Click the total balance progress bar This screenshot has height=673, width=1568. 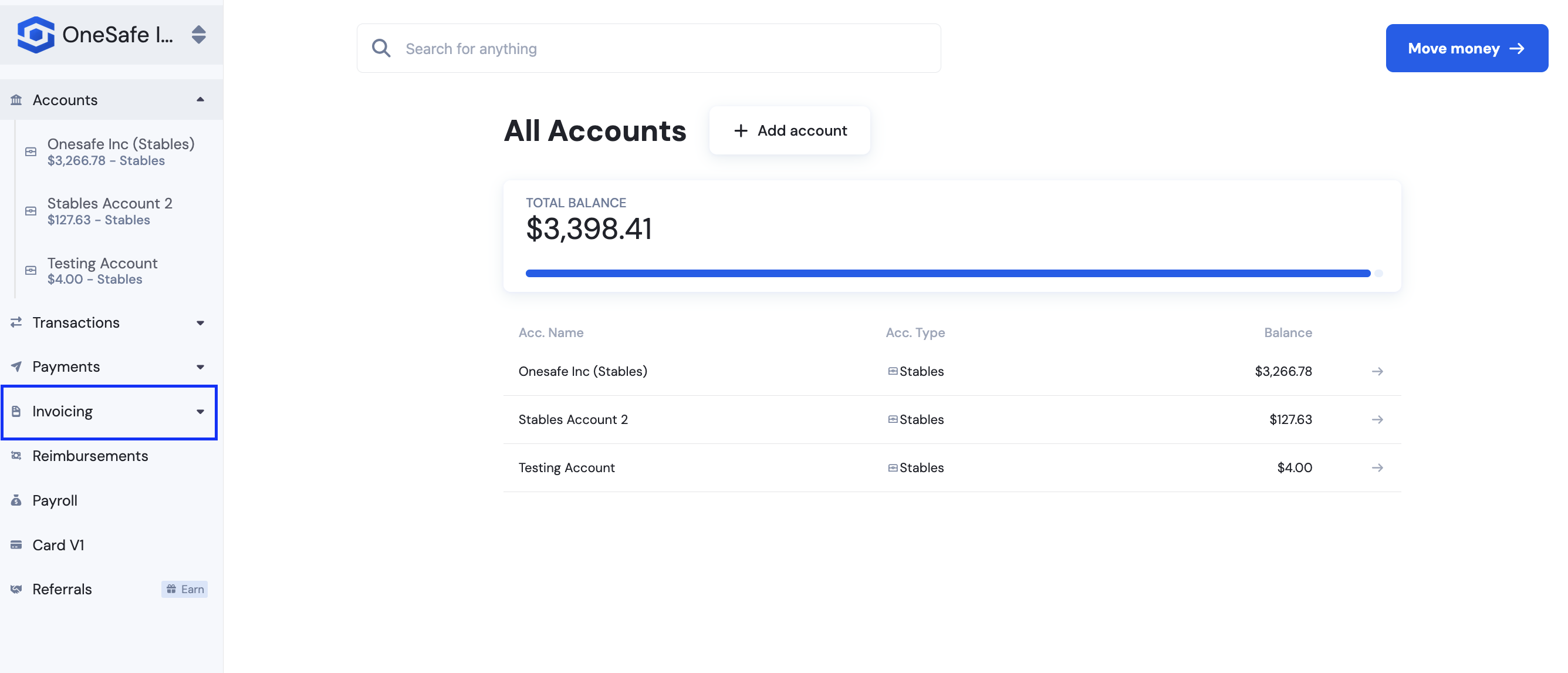954,274
